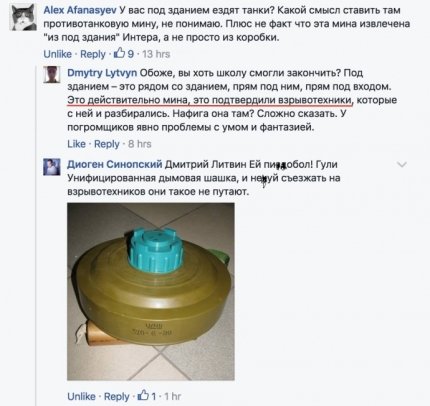Screen dimensions: 430x406
Task: Click thumbs-up icon showing 1 like
Action: pos(143,395)
